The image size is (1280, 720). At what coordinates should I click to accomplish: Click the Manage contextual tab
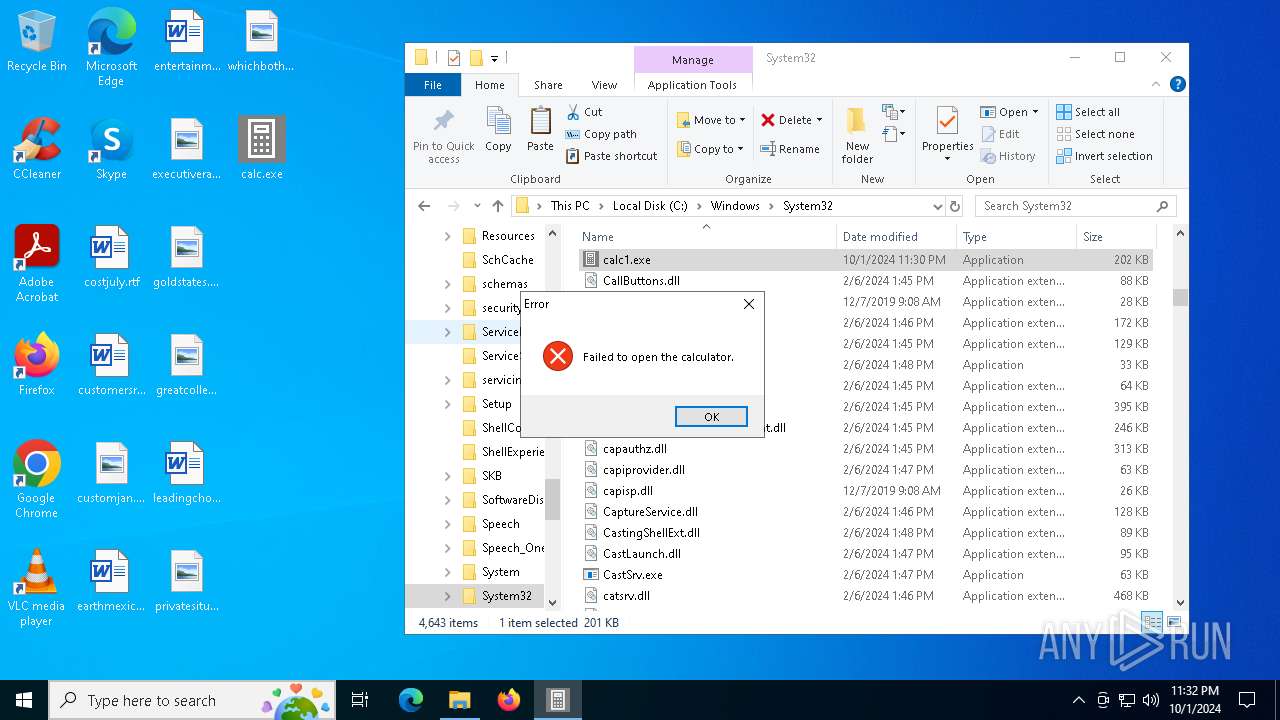[x=693, y=60]
